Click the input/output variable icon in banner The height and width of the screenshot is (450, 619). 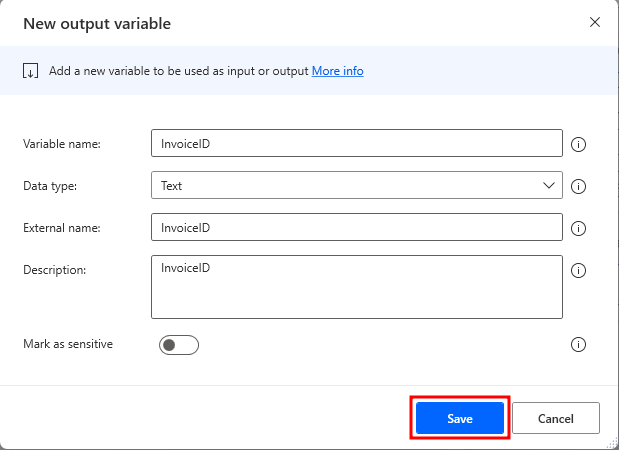click(x=30, y=71)
